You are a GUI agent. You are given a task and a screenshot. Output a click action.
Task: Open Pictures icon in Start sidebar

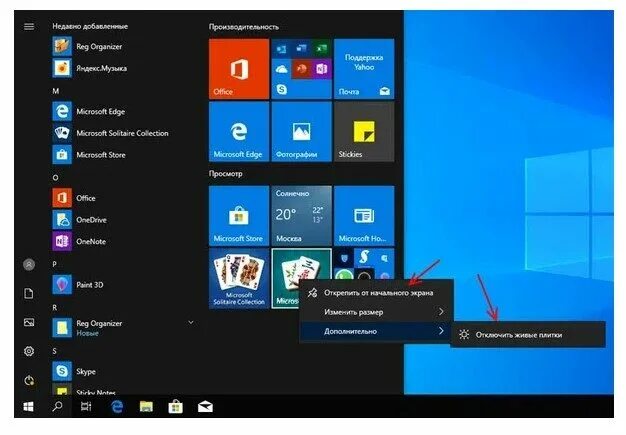[29, 322]
